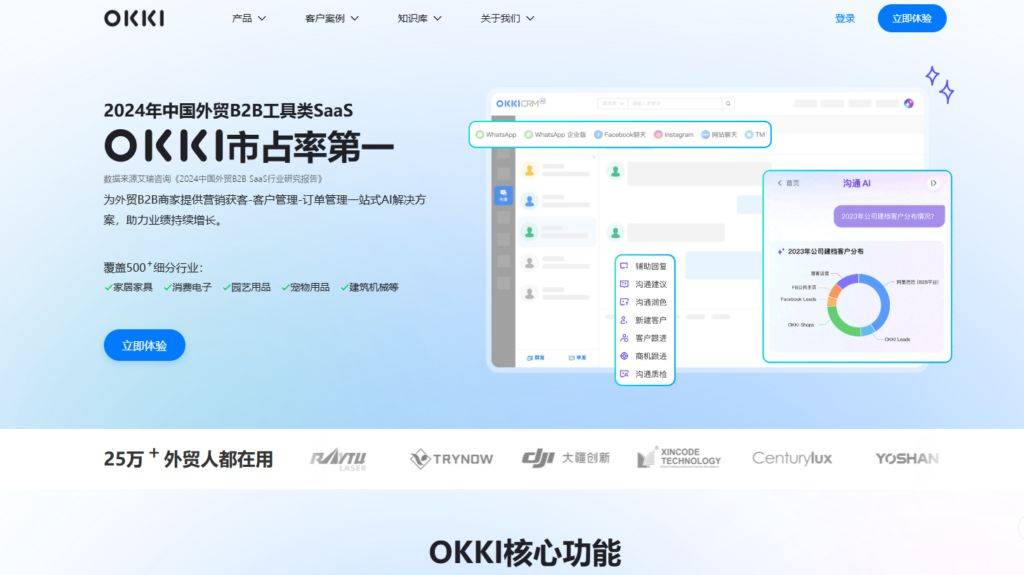Click the donut chart in 沟通 AI panel
Screen dimensions: 1024x575
(x=860, y=303)
